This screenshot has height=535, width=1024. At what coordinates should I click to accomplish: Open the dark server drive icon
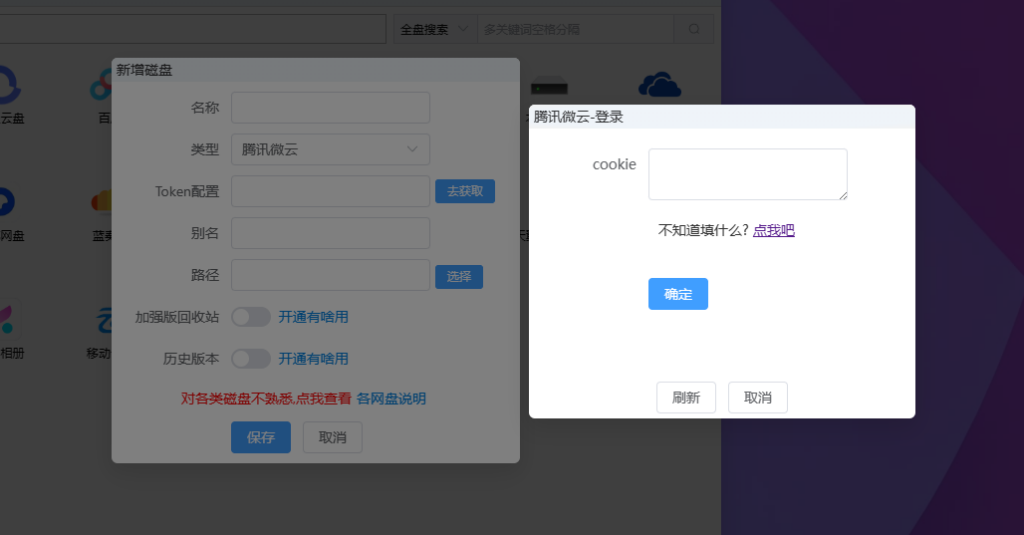tap(549, 86)
